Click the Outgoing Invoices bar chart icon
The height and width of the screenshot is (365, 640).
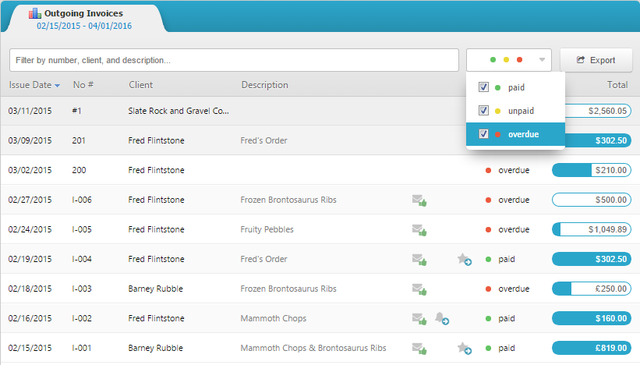(35, 13)
